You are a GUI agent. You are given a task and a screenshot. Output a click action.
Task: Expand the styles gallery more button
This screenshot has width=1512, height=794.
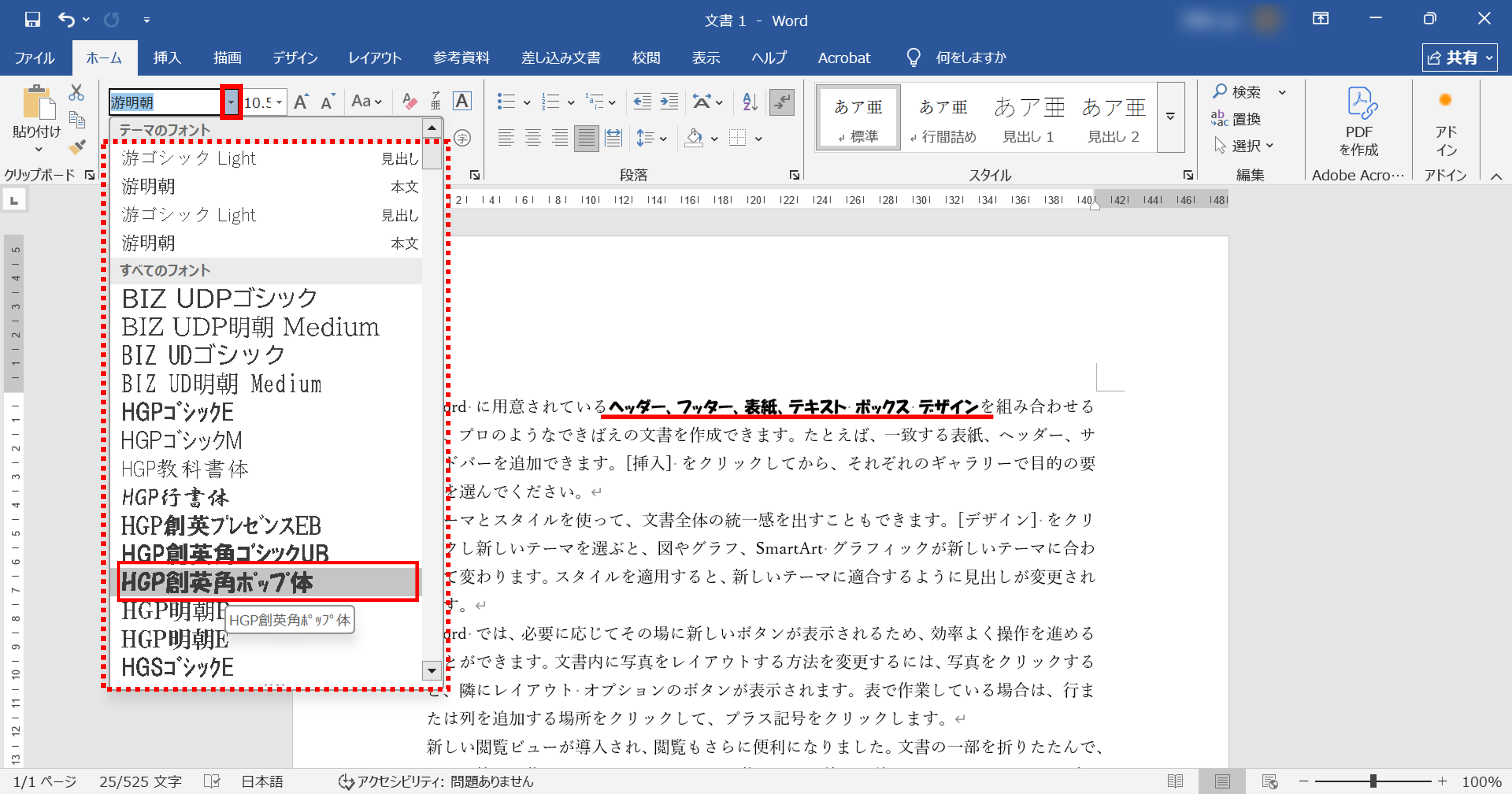point(1170,118)
